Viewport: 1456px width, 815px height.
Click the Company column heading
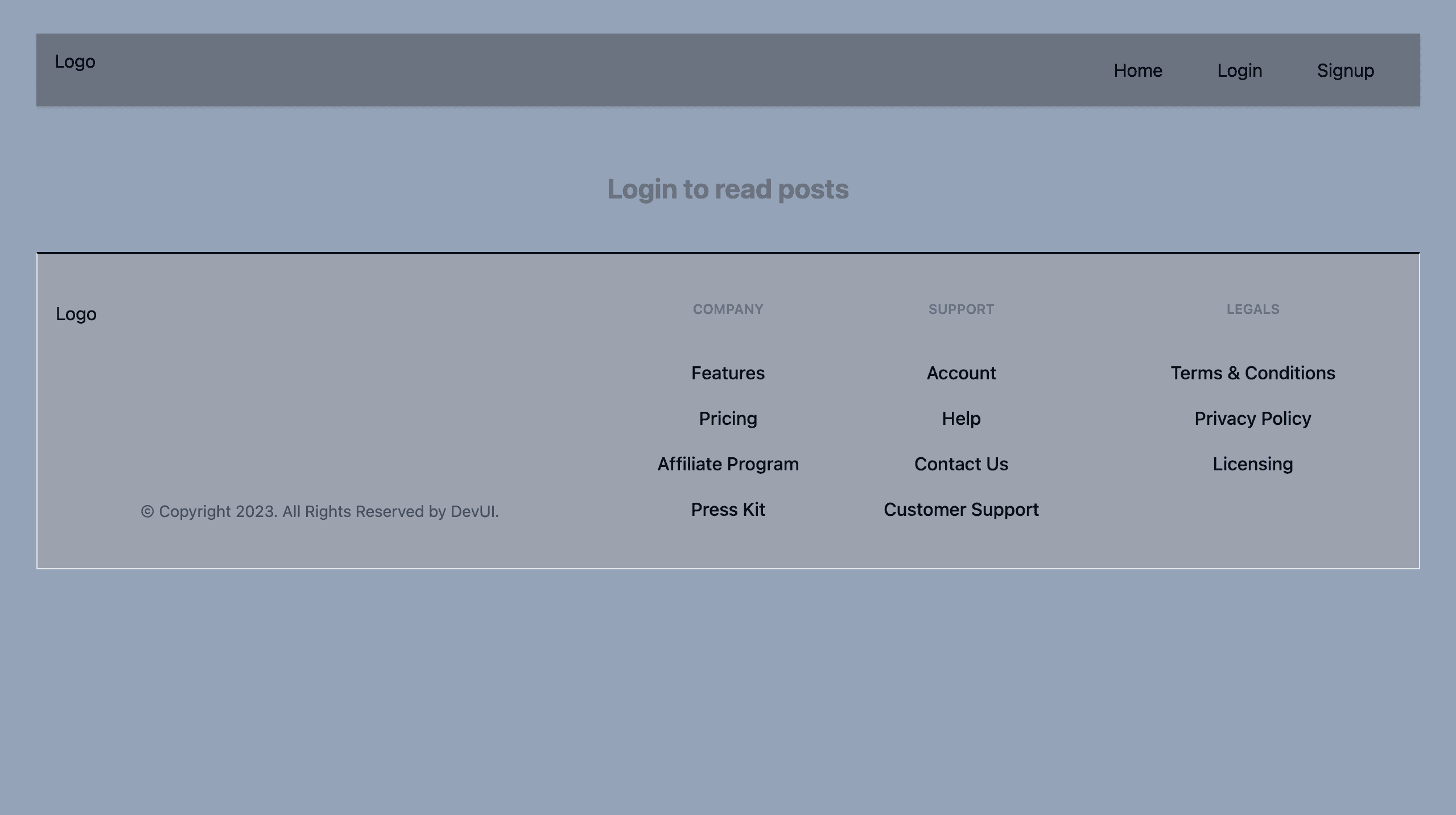(728, 309)
